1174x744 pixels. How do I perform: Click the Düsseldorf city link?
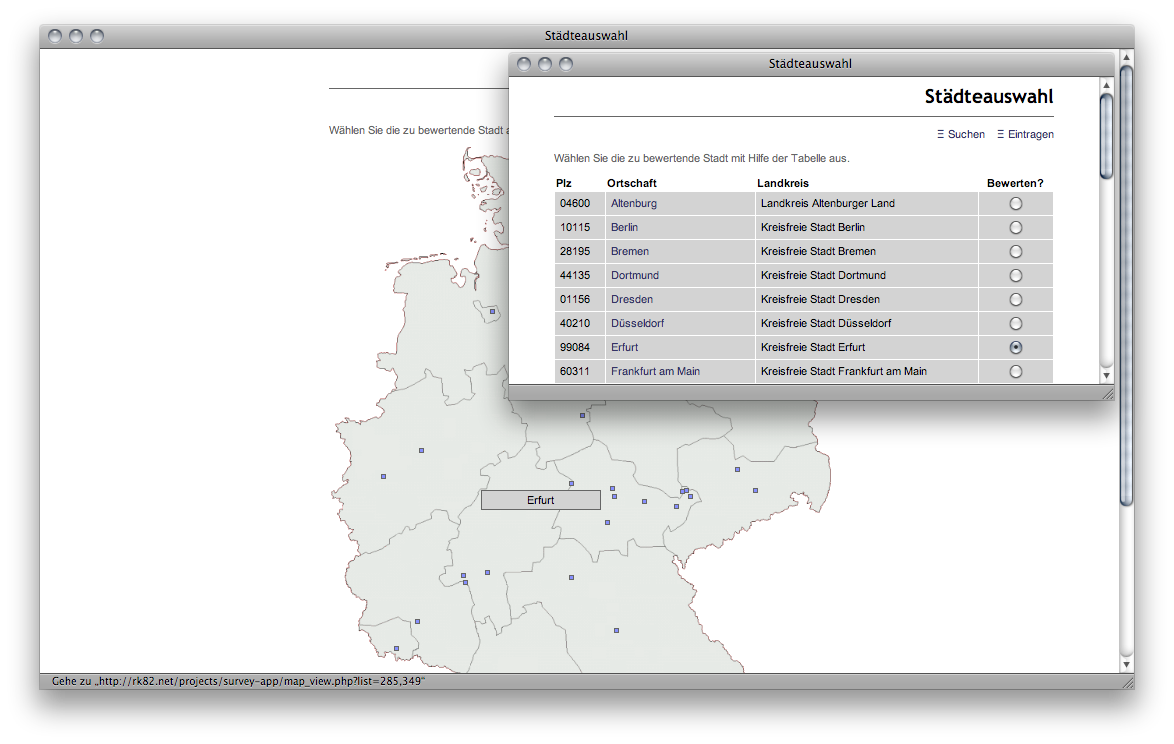(637, 323)
